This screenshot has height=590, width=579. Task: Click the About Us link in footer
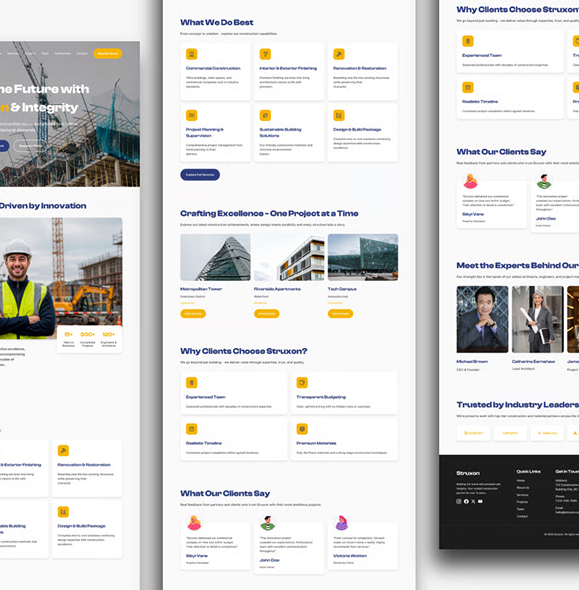(523, 488)
